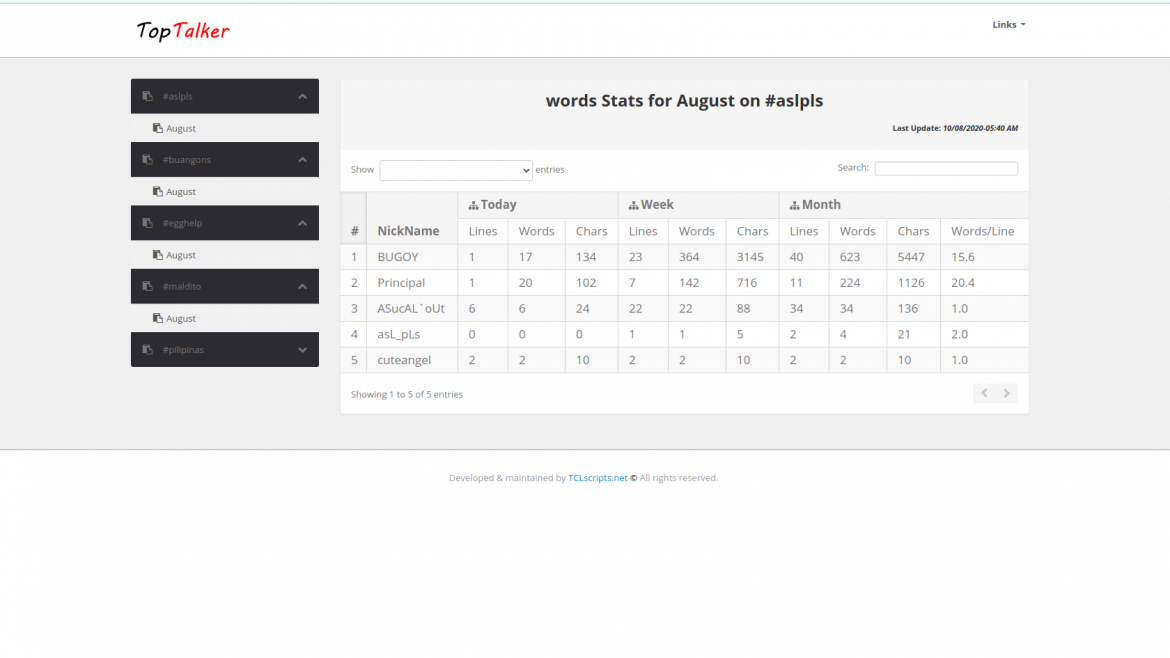Collapse the #maldito sidebar section
Image resolution: width=1170 pixels, height=658 pixels.
click(302, 286)
